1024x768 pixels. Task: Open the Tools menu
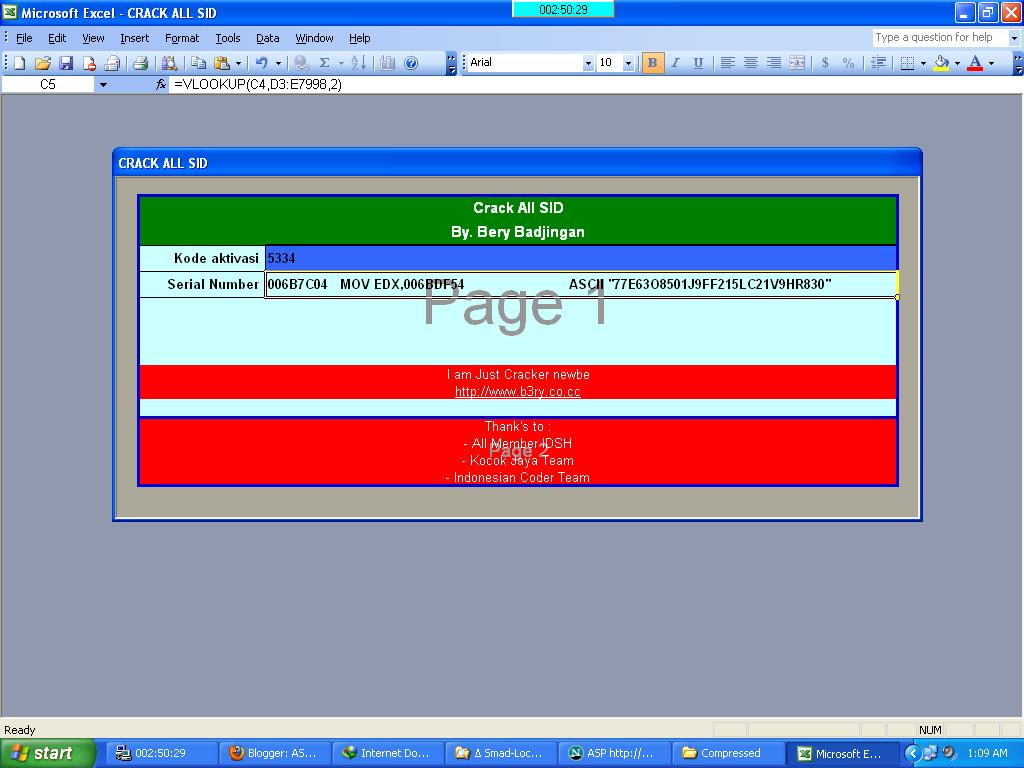[x=228, y=38]
